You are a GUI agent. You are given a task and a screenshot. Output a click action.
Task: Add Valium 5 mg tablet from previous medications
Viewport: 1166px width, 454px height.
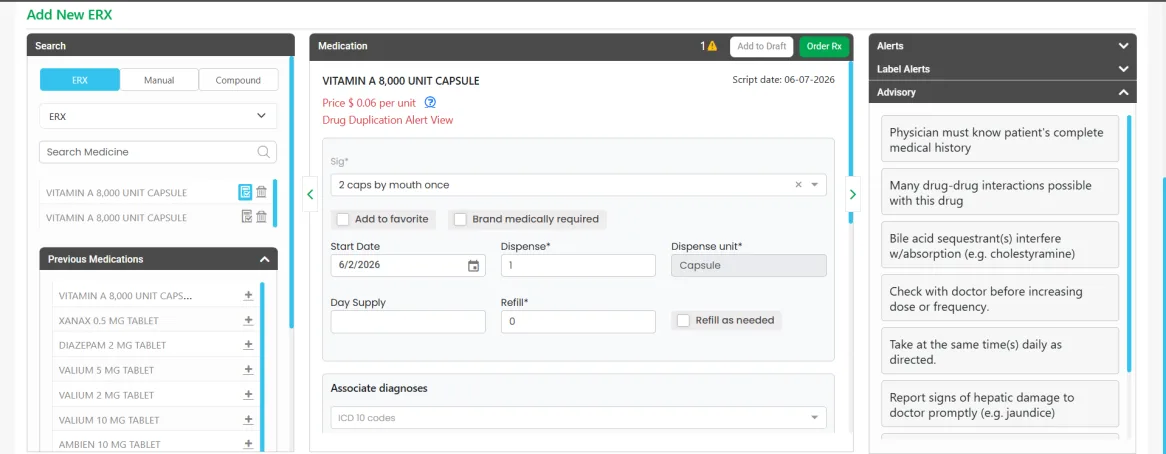pos(248,370)
